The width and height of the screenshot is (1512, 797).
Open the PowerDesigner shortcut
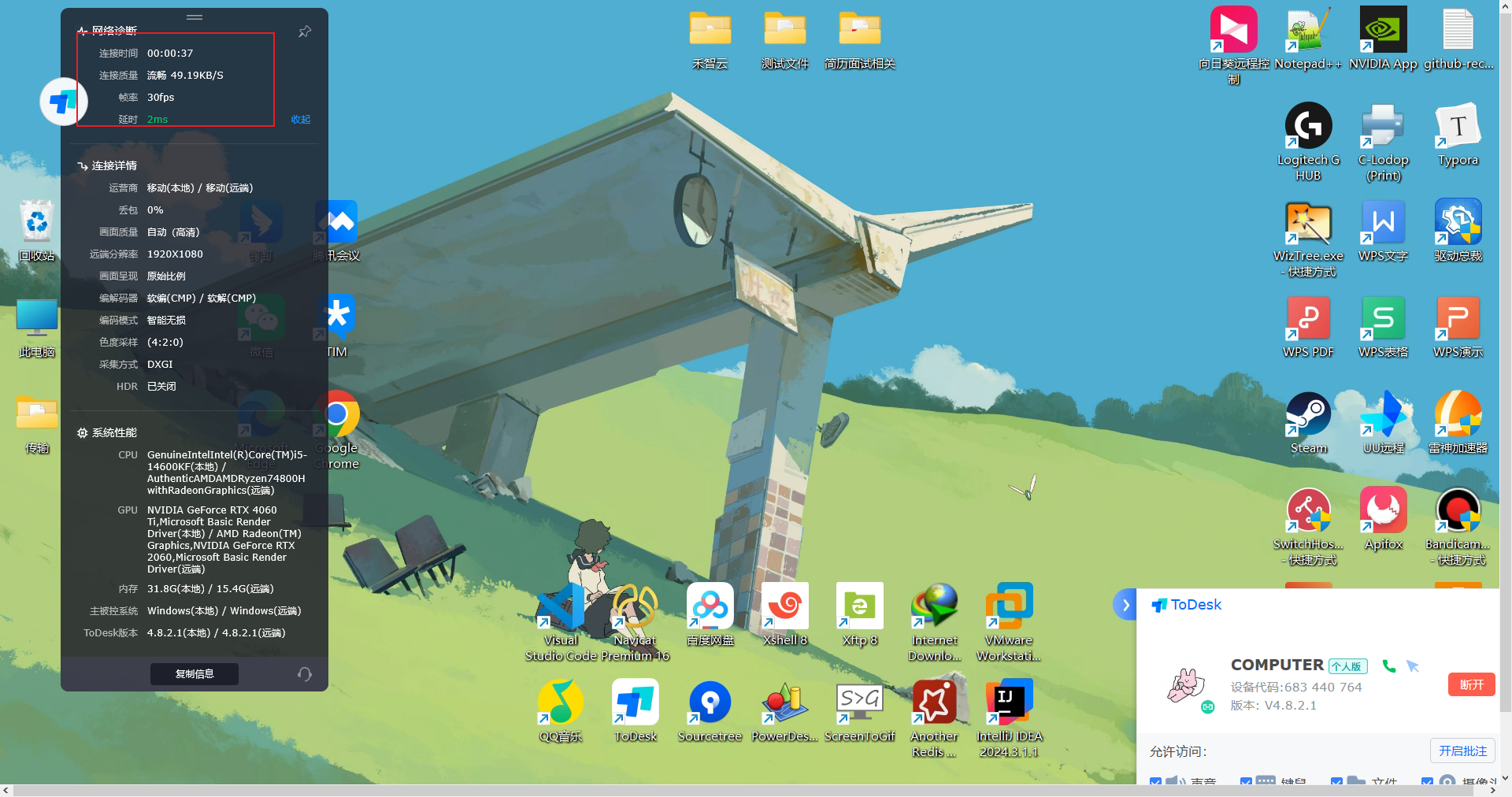coord(784,712)
